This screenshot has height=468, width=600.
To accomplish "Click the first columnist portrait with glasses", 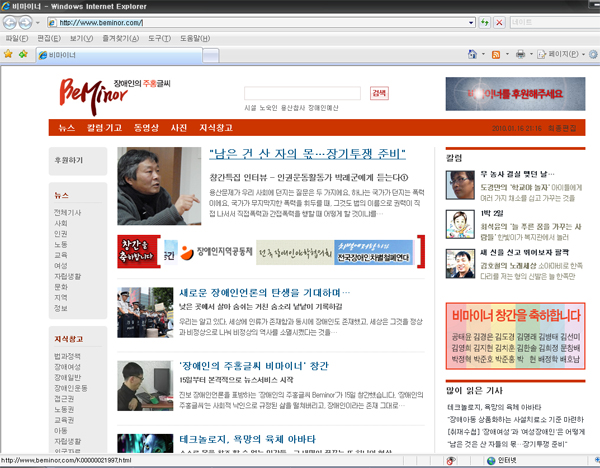I will [x=460, y=185].
